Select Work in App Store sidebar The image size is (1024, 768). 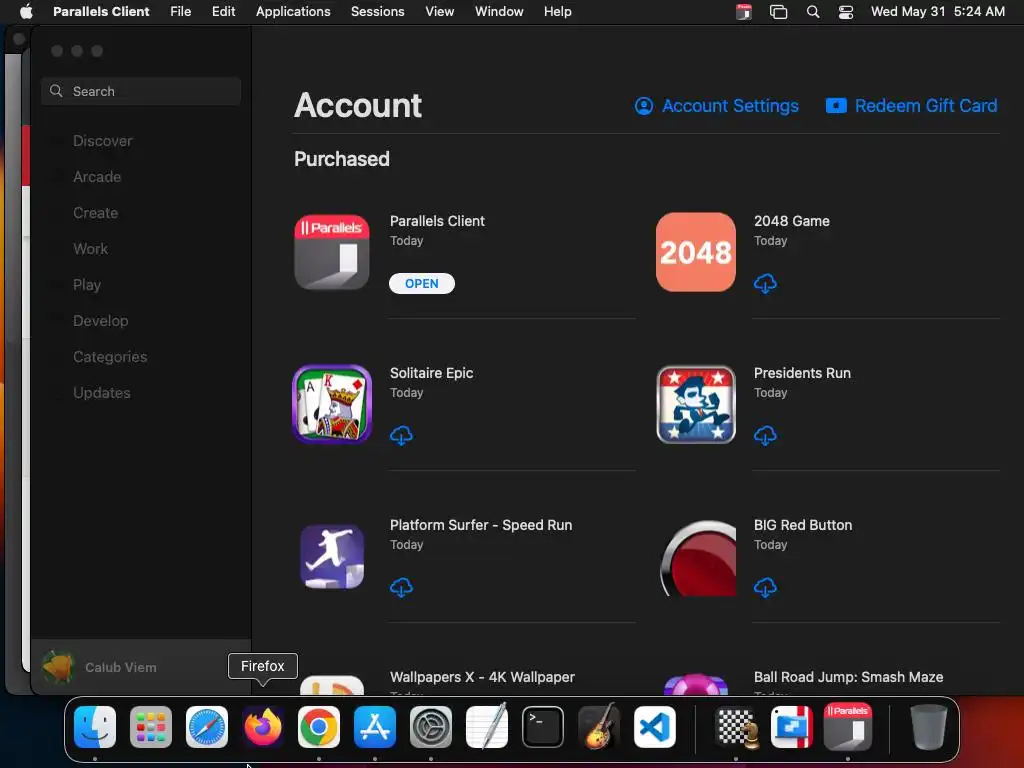pyautogui.click(x=91, y=249)
